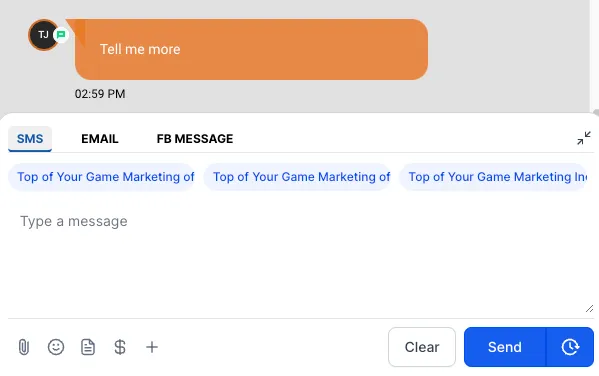This screenshot has width=599, height=376.
Task: Attach a file with the paperclip icon
Action: pyautogui.click(x=24, y=347)
